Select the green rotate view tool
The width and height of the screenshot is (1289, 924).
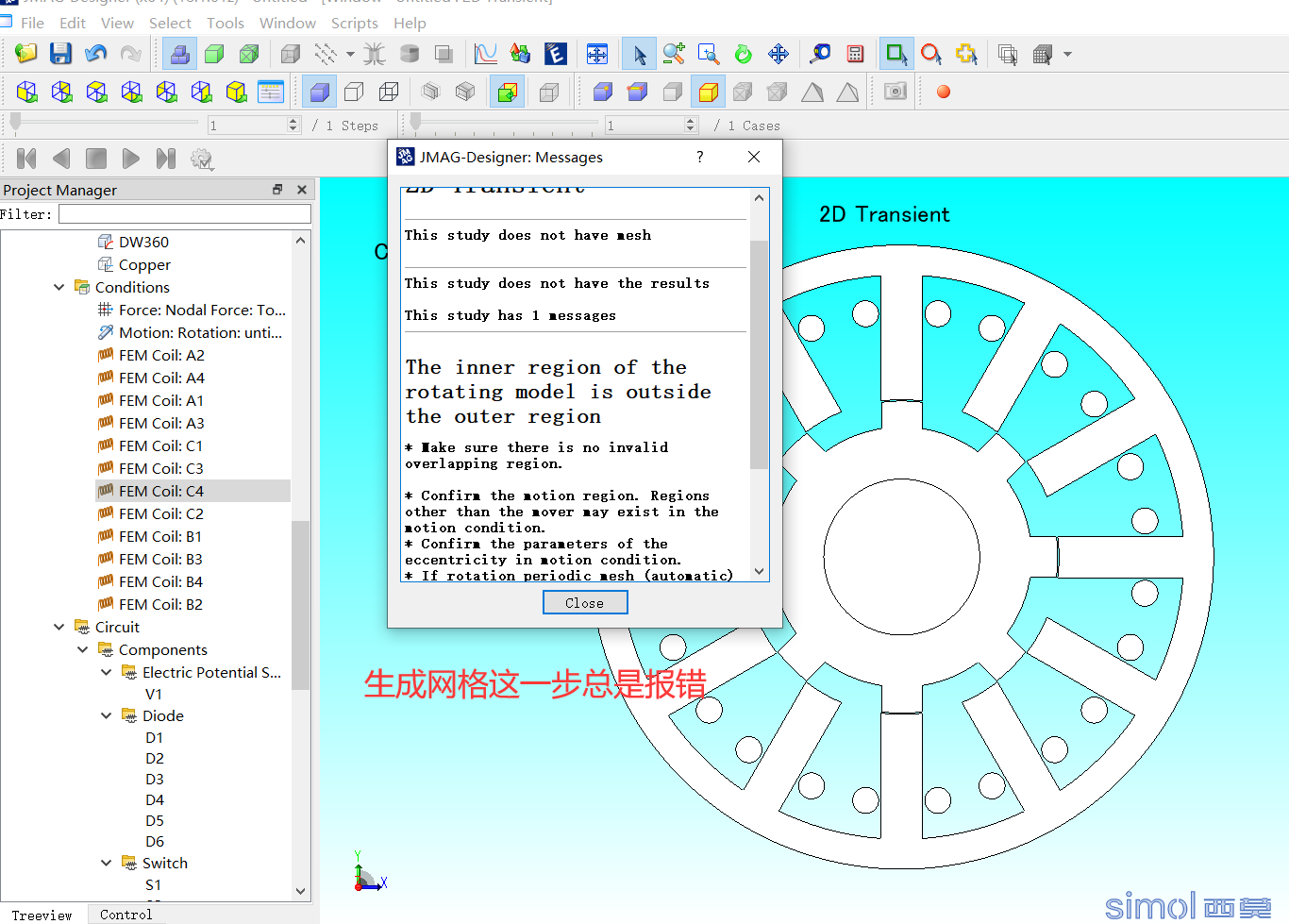[744, 54]
